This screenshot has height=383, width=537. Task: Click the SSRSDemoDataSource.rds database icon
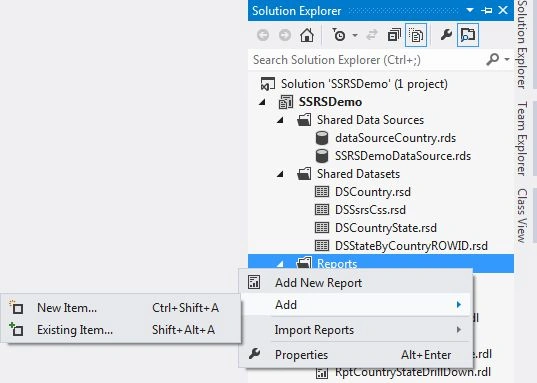click(322, 156)
